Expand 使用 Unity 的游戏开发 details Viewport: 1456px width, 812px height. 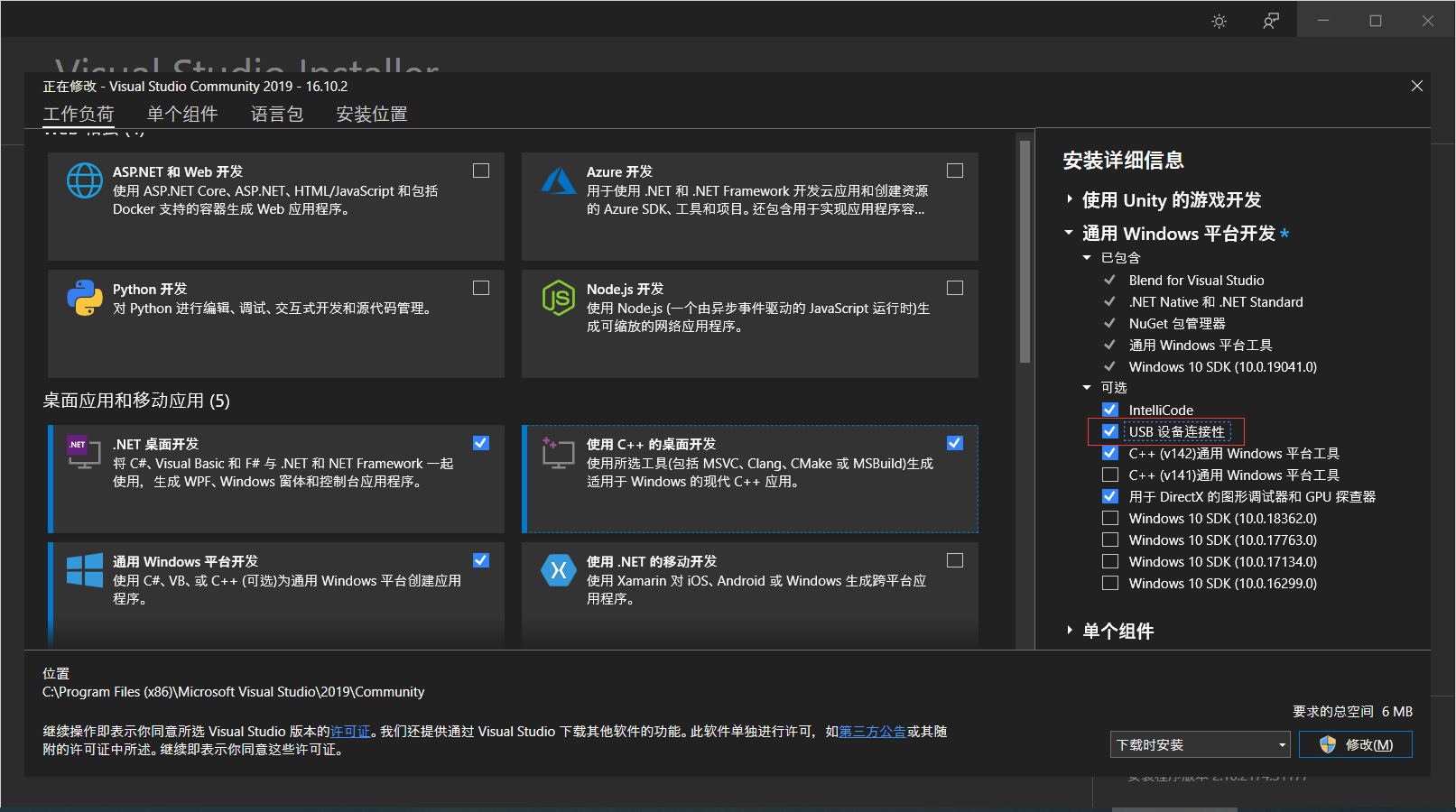(1070, 199)
